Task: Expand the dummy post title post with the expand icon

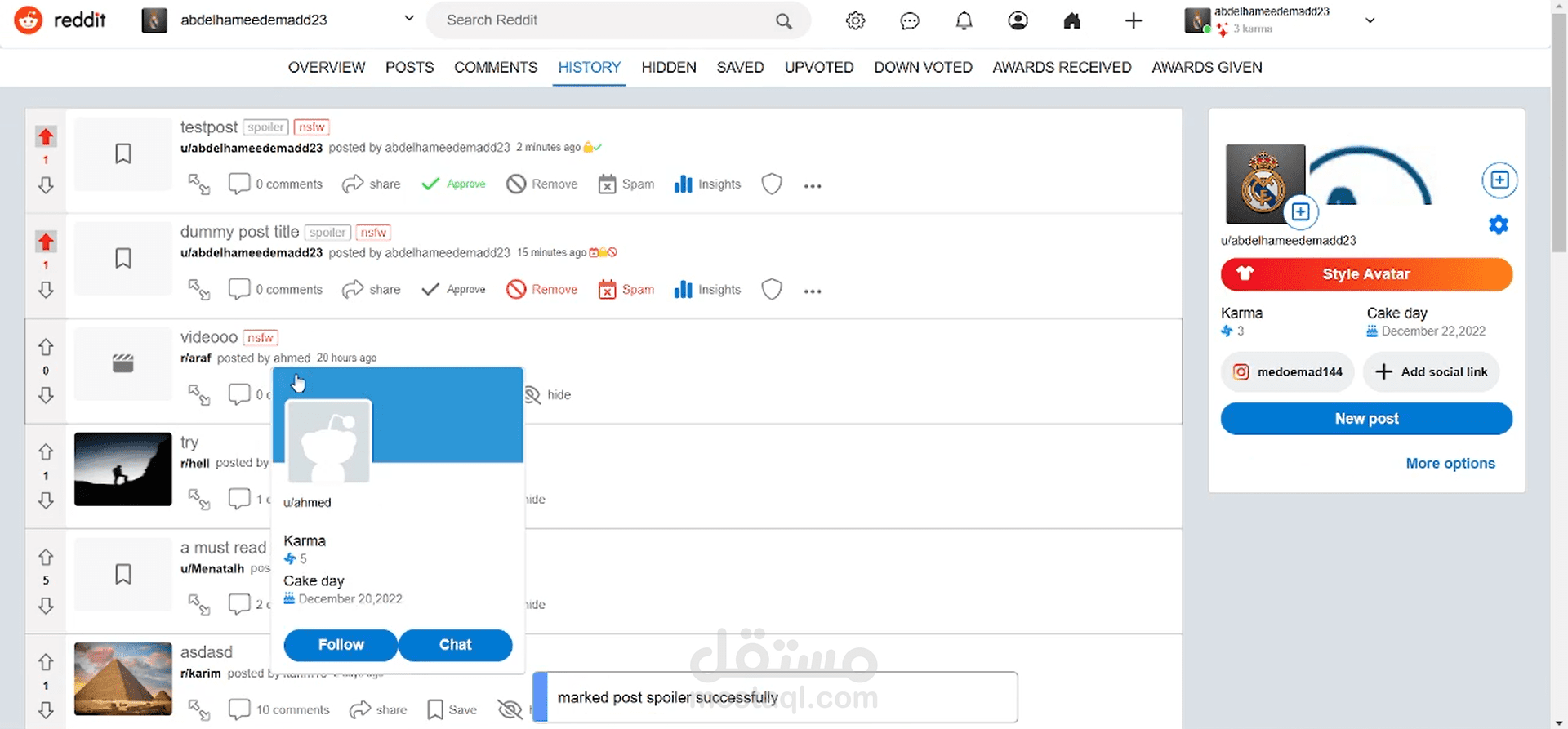Action: coord(199,290)
